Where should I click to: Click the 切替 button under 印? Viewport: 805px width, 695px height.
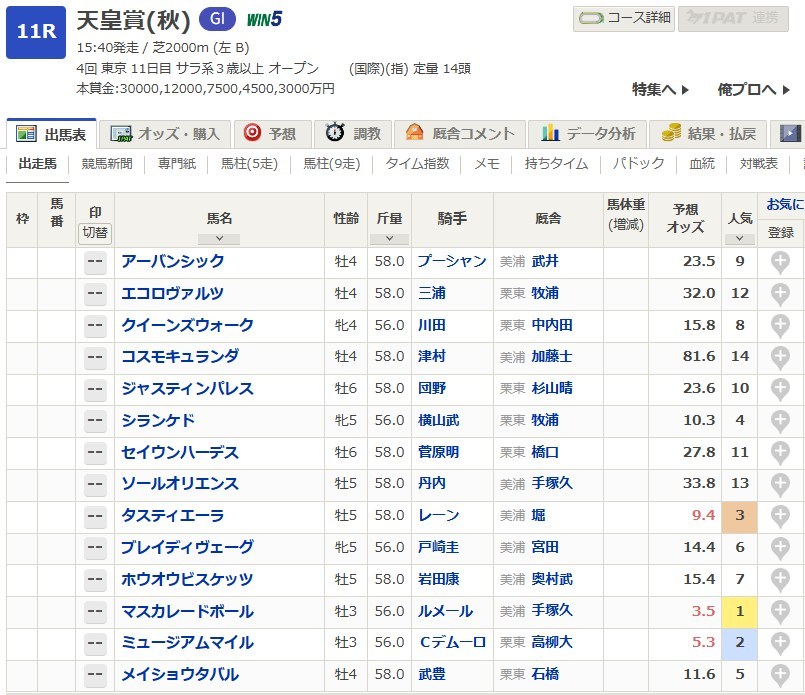95,233
